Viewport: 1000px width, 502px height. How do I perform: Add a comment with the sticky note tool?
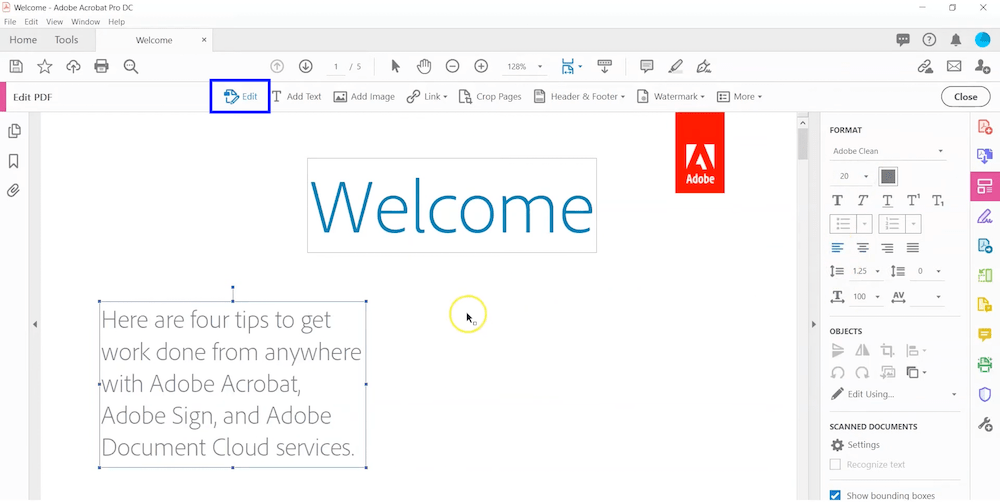(647, 66)
